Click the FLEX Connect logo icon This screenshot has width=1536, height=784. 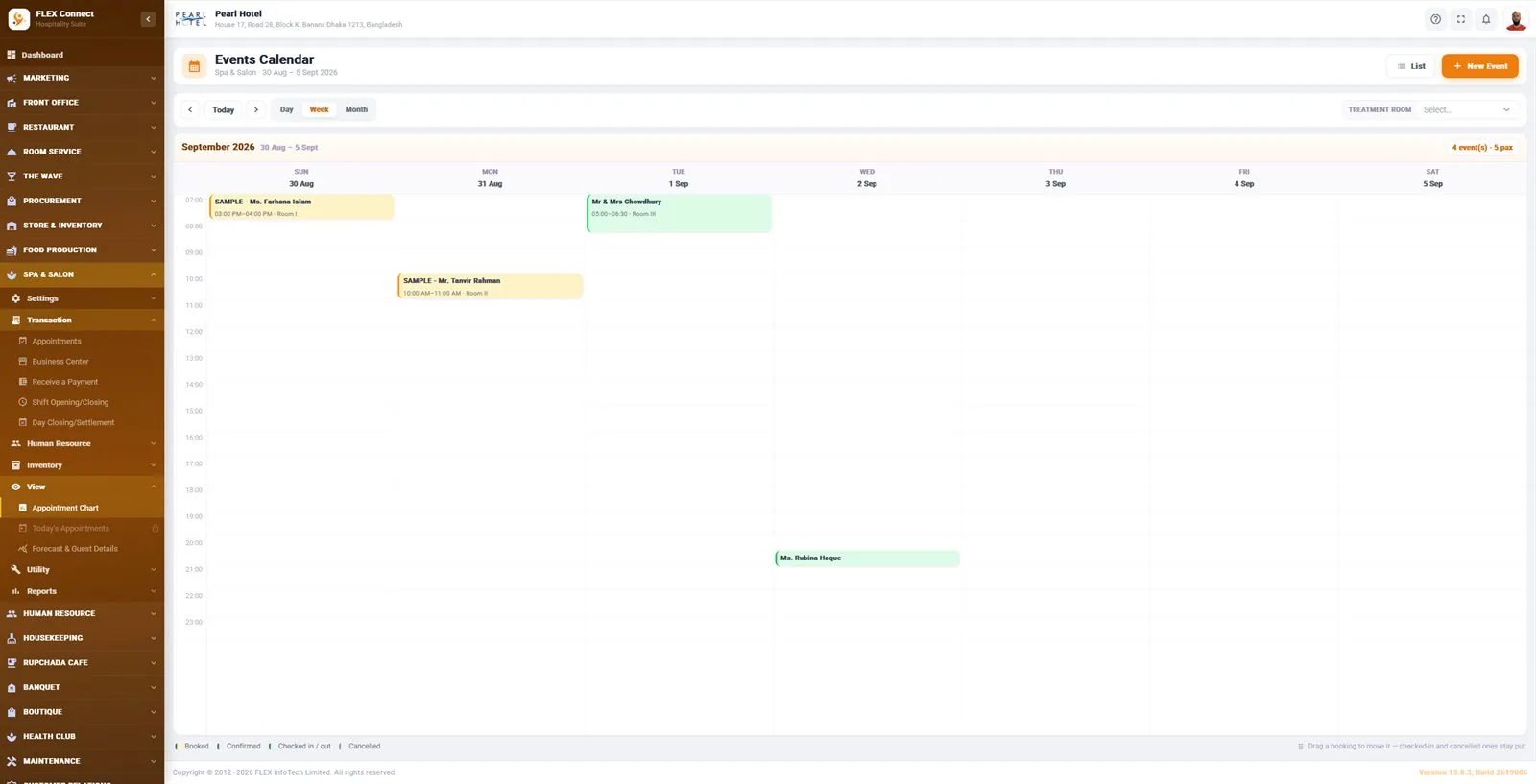18,19
